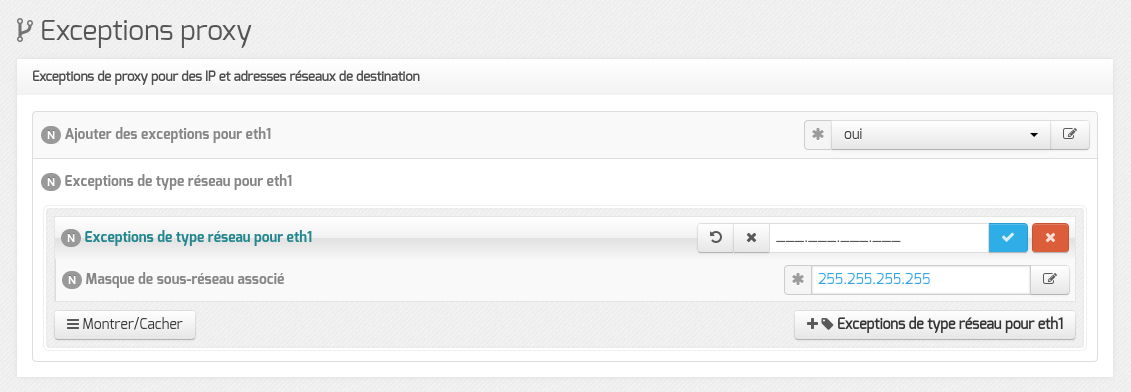Viewport: 1131px width, 392px height.
Task: Click the N badge next to Ajouter des exceptions
Action: (50, 135)
